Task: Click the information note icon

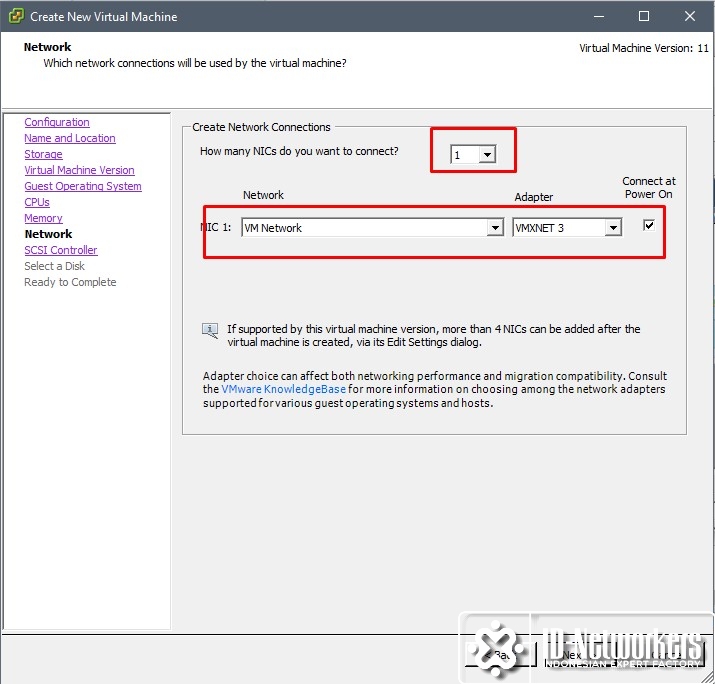Action: 210,330
